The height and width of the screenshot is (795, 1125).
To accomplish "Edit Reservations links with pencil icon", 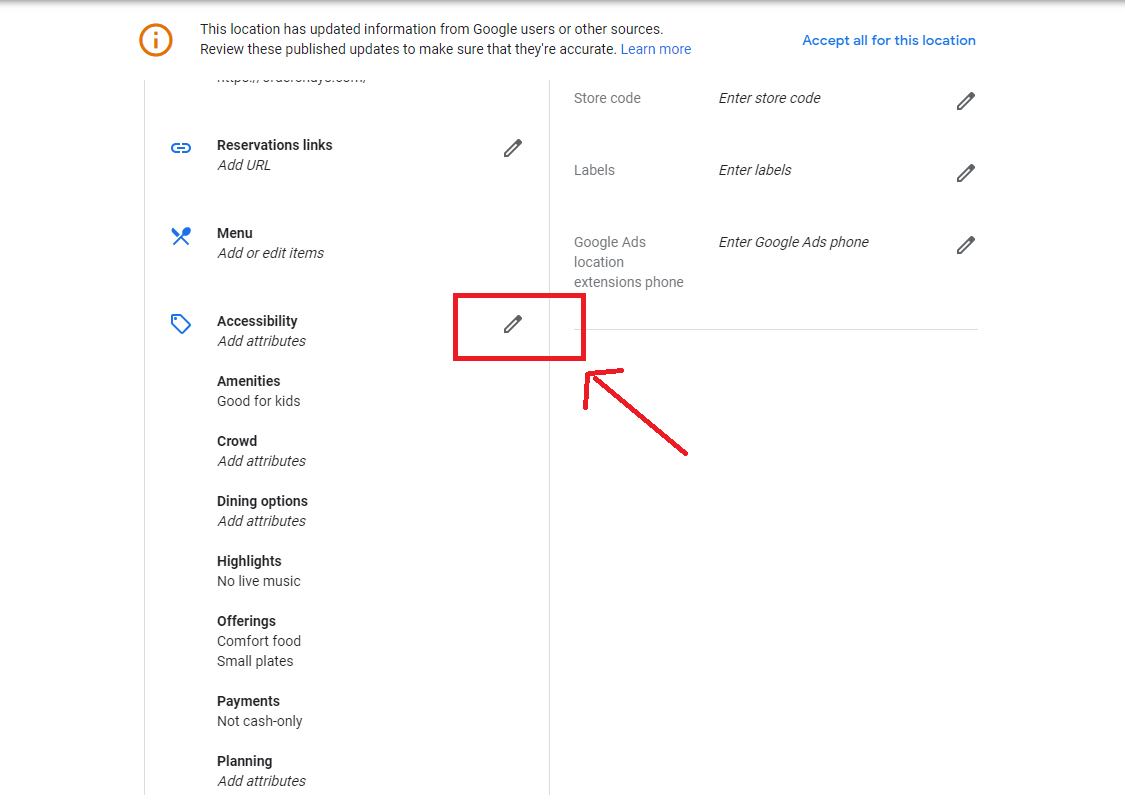I will coord(513,148).
